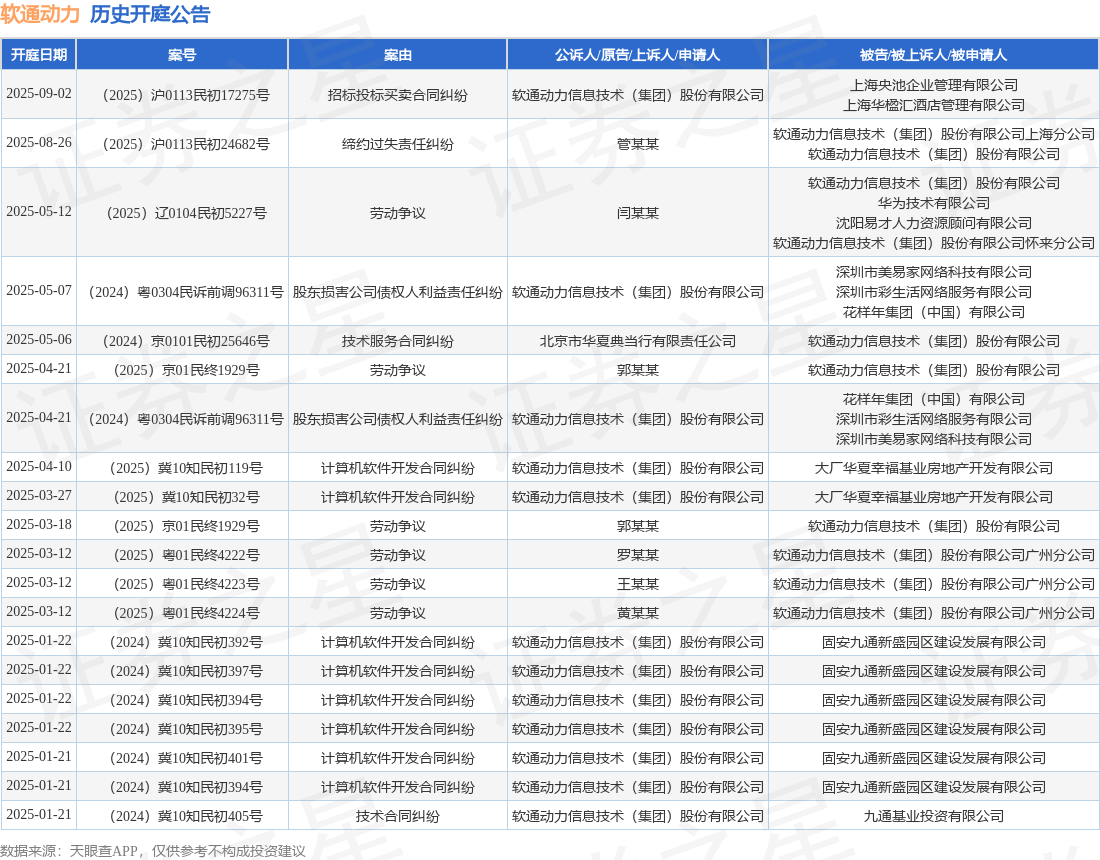The height and width of the screenshot is (860, 1100).
Task: Click the 招标投标买卖合同纠纷 cause cell
Action: tap(398, 95)
